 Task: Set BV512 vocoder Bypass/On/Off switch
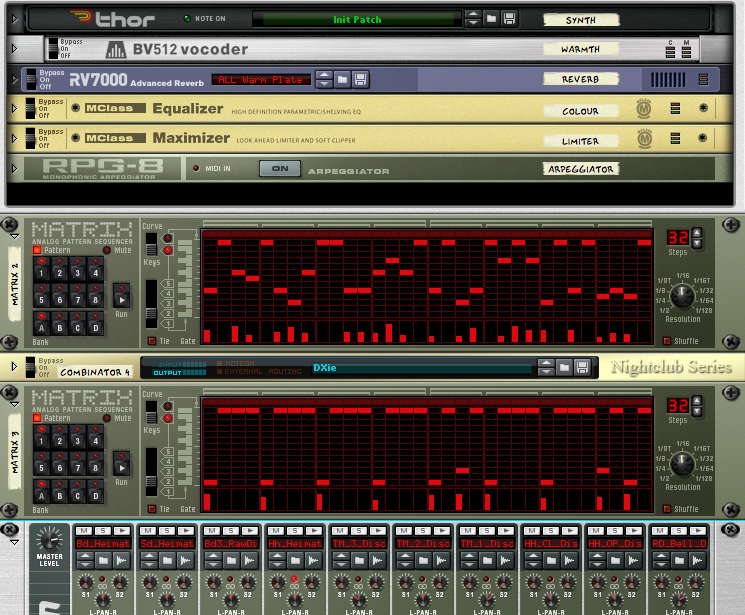[x=54, y=48]
